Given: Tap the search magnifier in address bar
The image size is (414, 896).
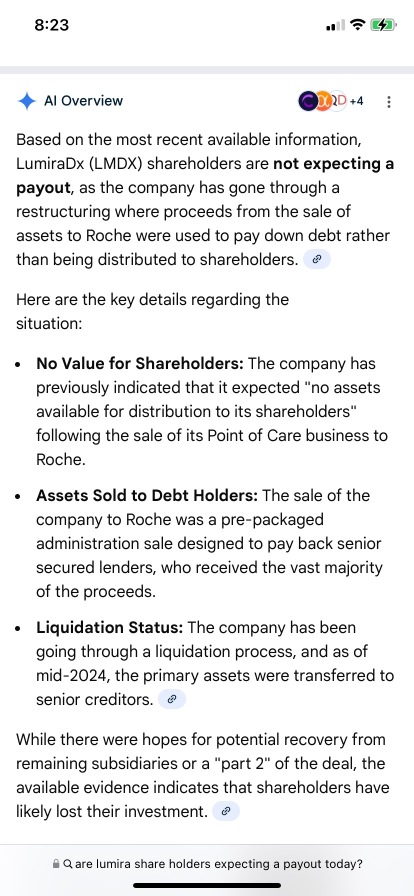Looking at the screenshot, I should (x=67, y=864).
